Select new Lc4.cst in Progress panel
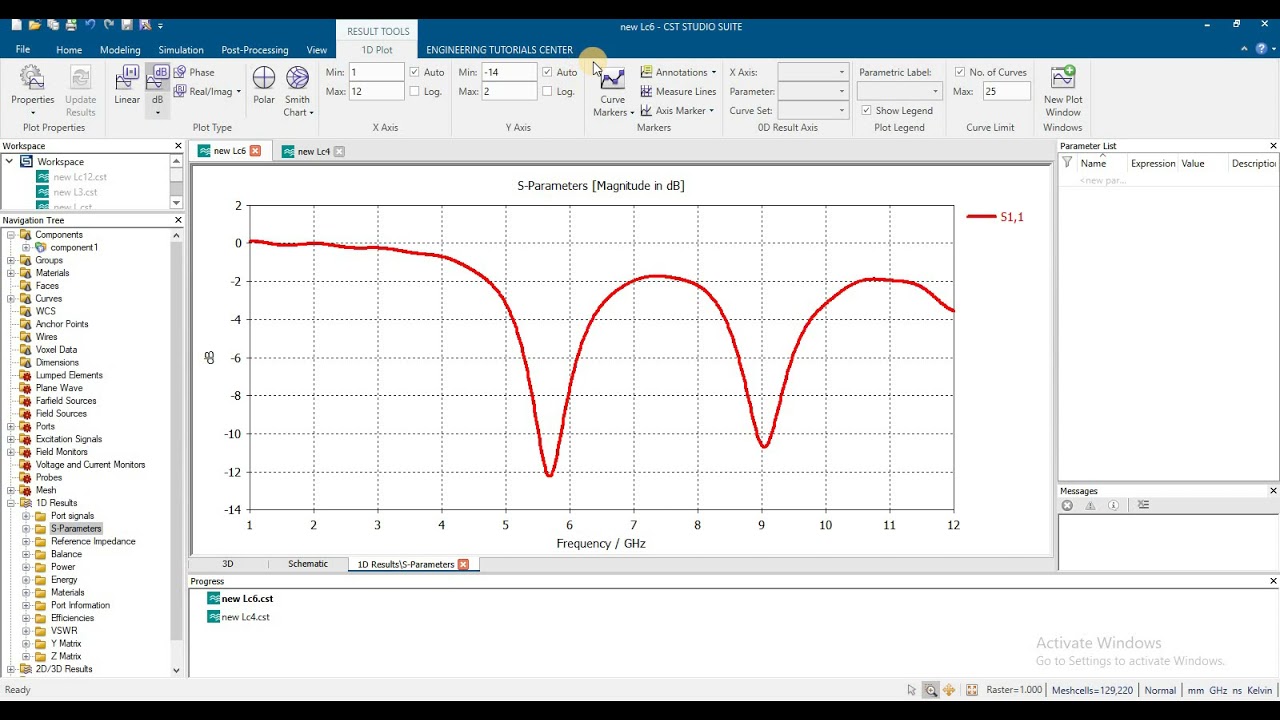This screenshot has width=1280, height=720. coord(245,617)
